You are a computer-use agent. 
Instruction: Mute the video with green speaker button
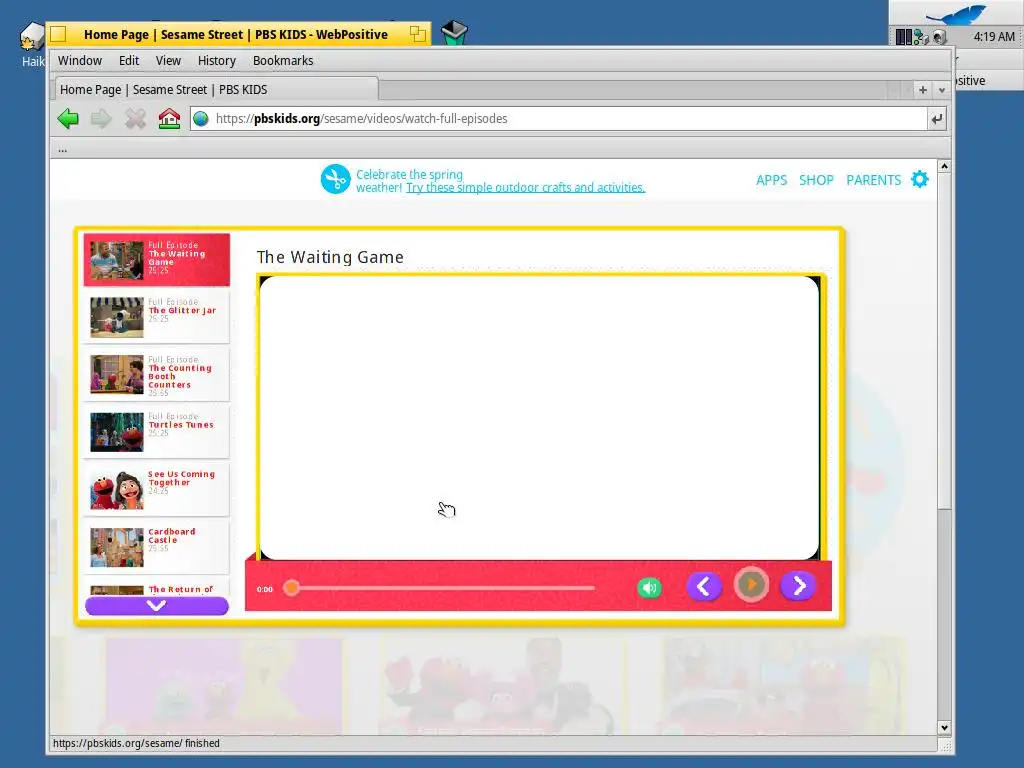point(649,588)
